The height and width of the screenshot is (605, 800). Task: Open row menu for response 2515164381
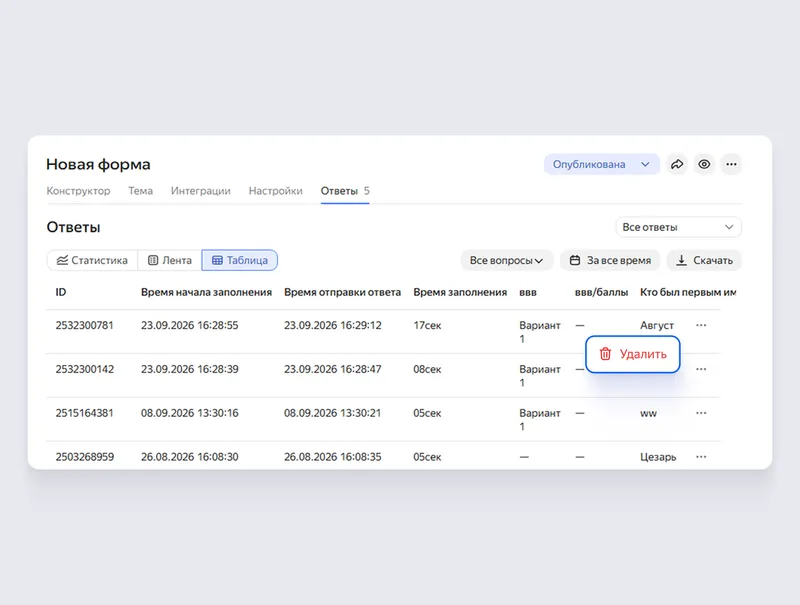pyautogui.click(x=701, y=413)
